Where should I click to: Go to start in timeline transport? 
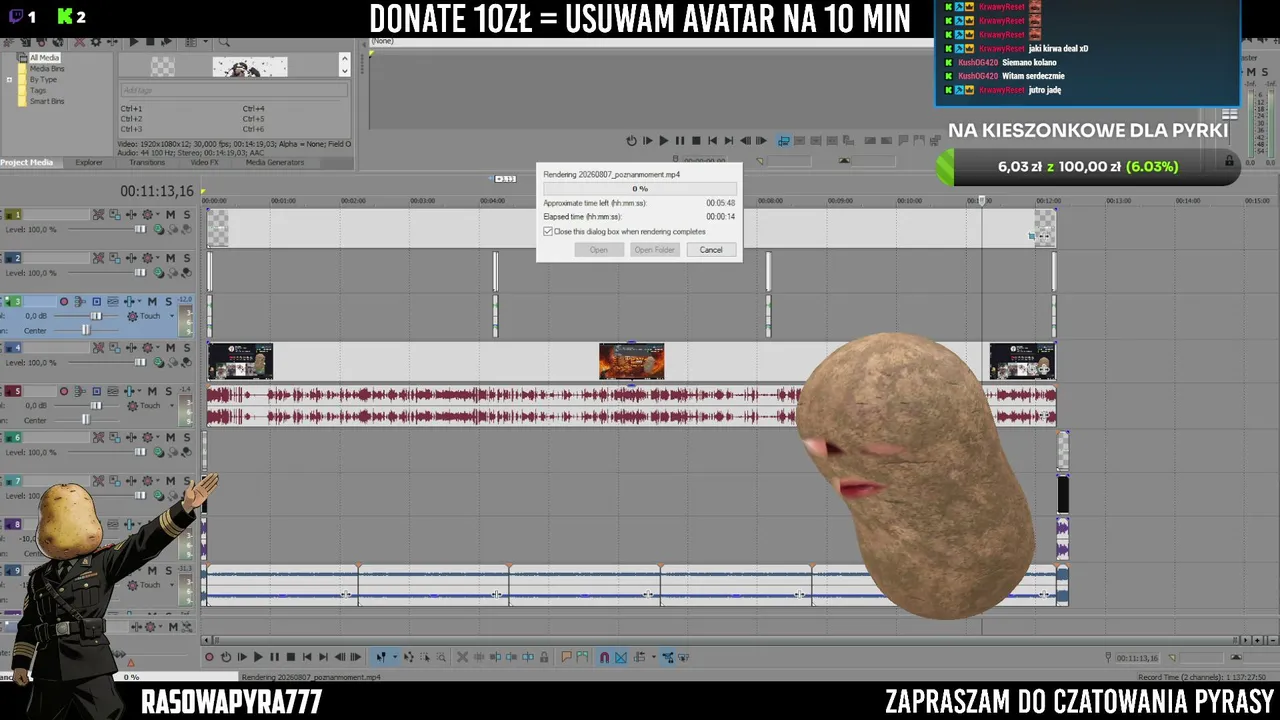tap(307, 657)
